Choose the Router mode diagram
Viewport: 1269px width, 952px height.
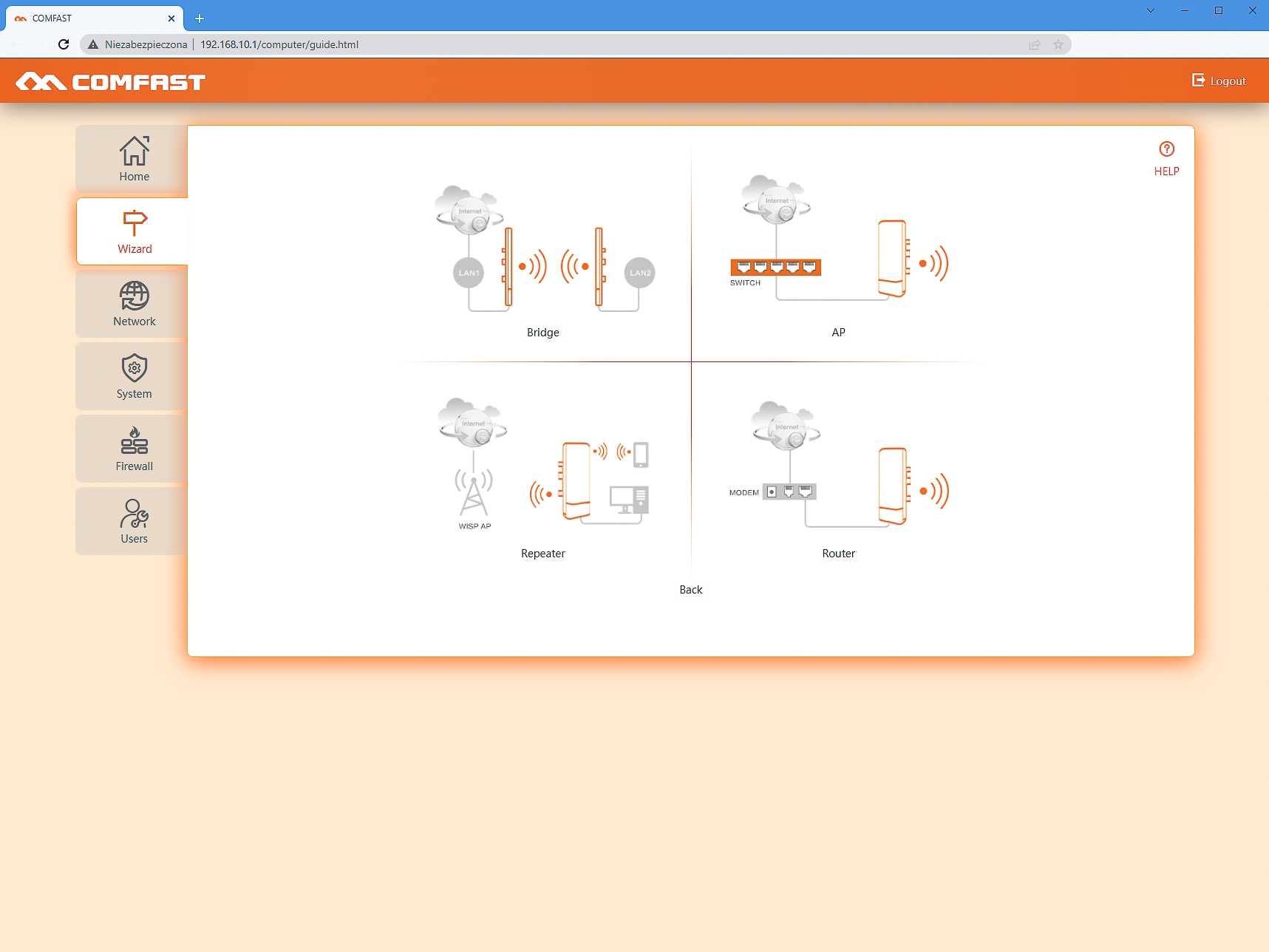pyautogui.click(x=839, y=465)
